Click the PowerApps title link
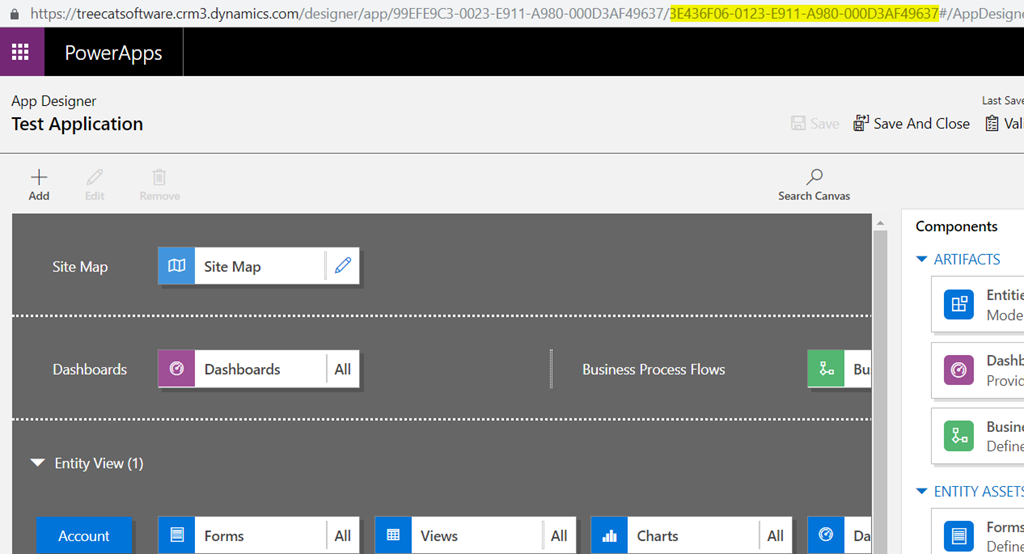 (113, 52)
